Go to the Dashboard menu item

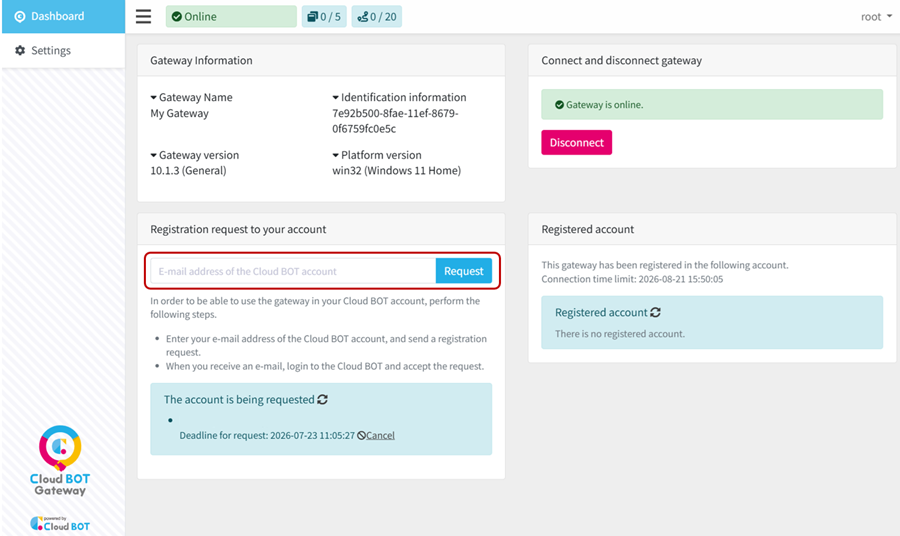click(x=63, y=17)
